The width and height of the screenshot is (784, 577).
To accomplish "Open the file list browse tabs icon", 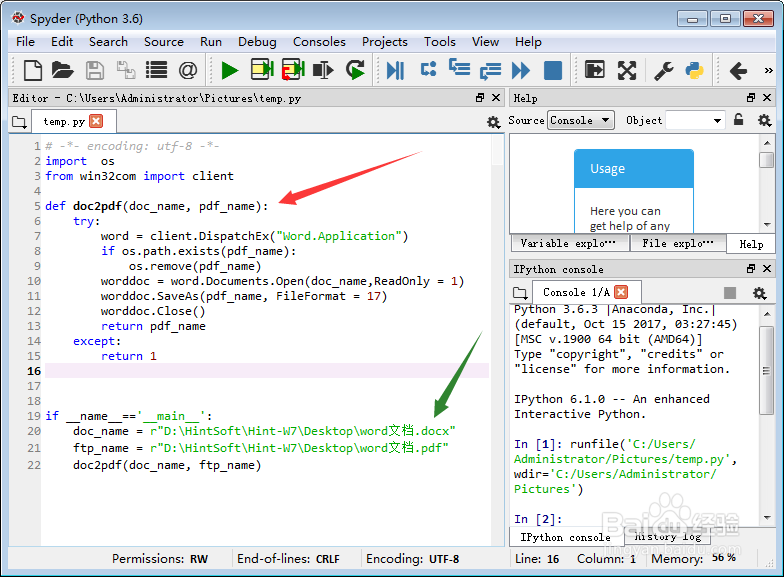I will [156, 70].
